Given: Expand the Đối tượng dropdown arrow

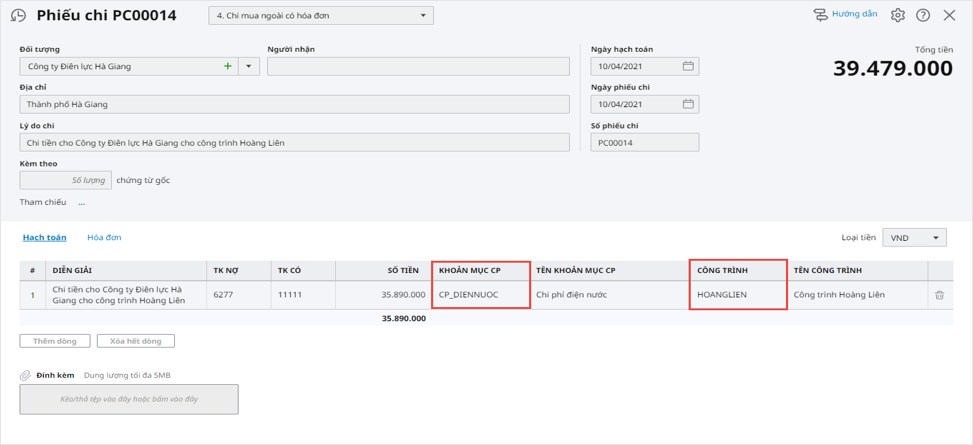Looking at the screenshot, I should 249,67.
